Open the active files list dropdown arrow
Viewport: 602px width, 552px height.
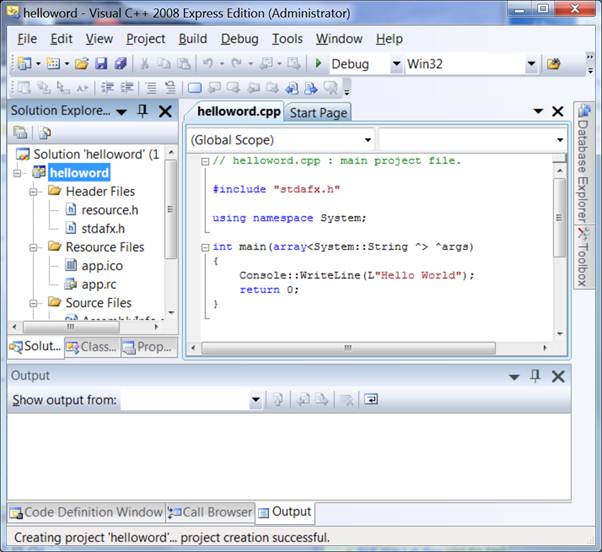point(538,111)
